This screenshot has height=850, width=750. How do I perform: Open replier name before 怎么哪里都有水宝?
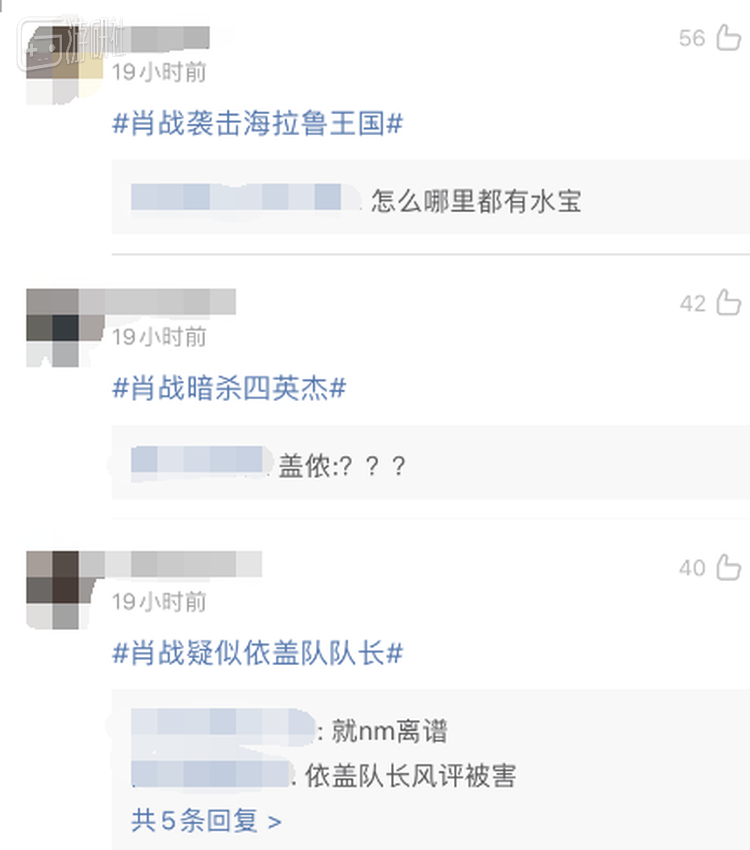(245, 197)
